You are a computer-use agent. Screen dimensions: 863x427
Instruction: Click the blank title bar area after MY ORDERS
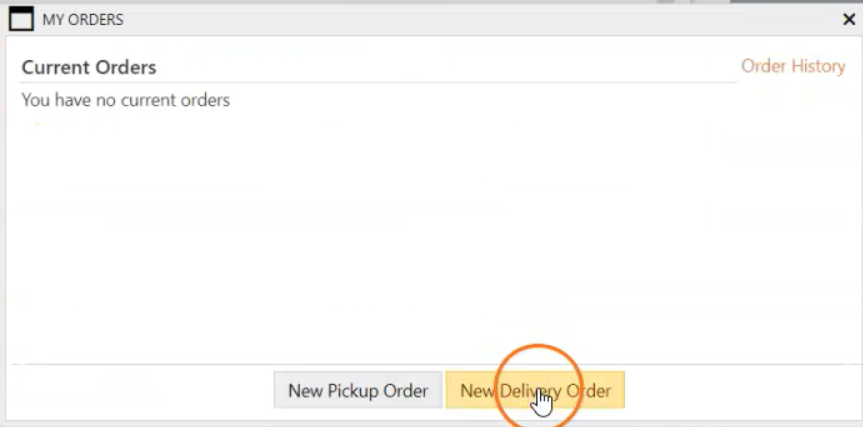[x=480, y=19]
